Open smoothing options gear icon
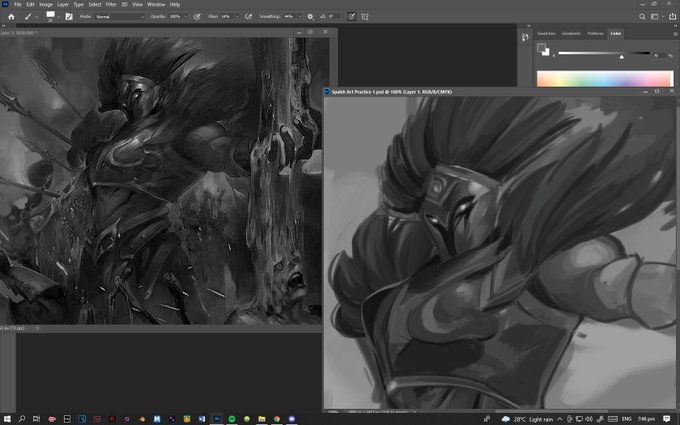This screenshot has width=680, height=425. pos(310,16)
